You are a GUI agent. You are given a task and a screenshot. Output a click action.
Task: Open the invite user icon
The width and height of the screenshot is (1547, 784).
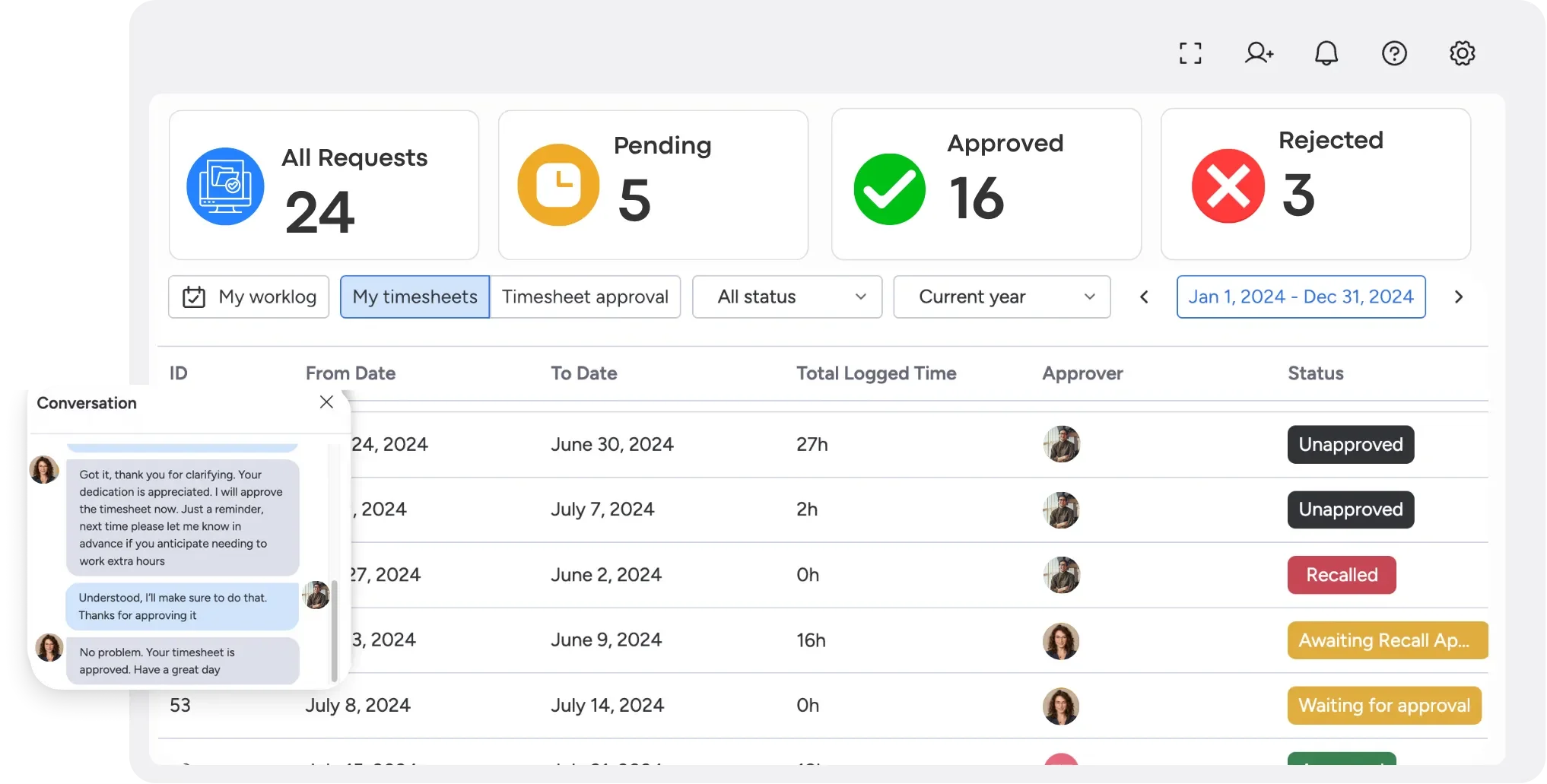click(x=1259, y=53)
